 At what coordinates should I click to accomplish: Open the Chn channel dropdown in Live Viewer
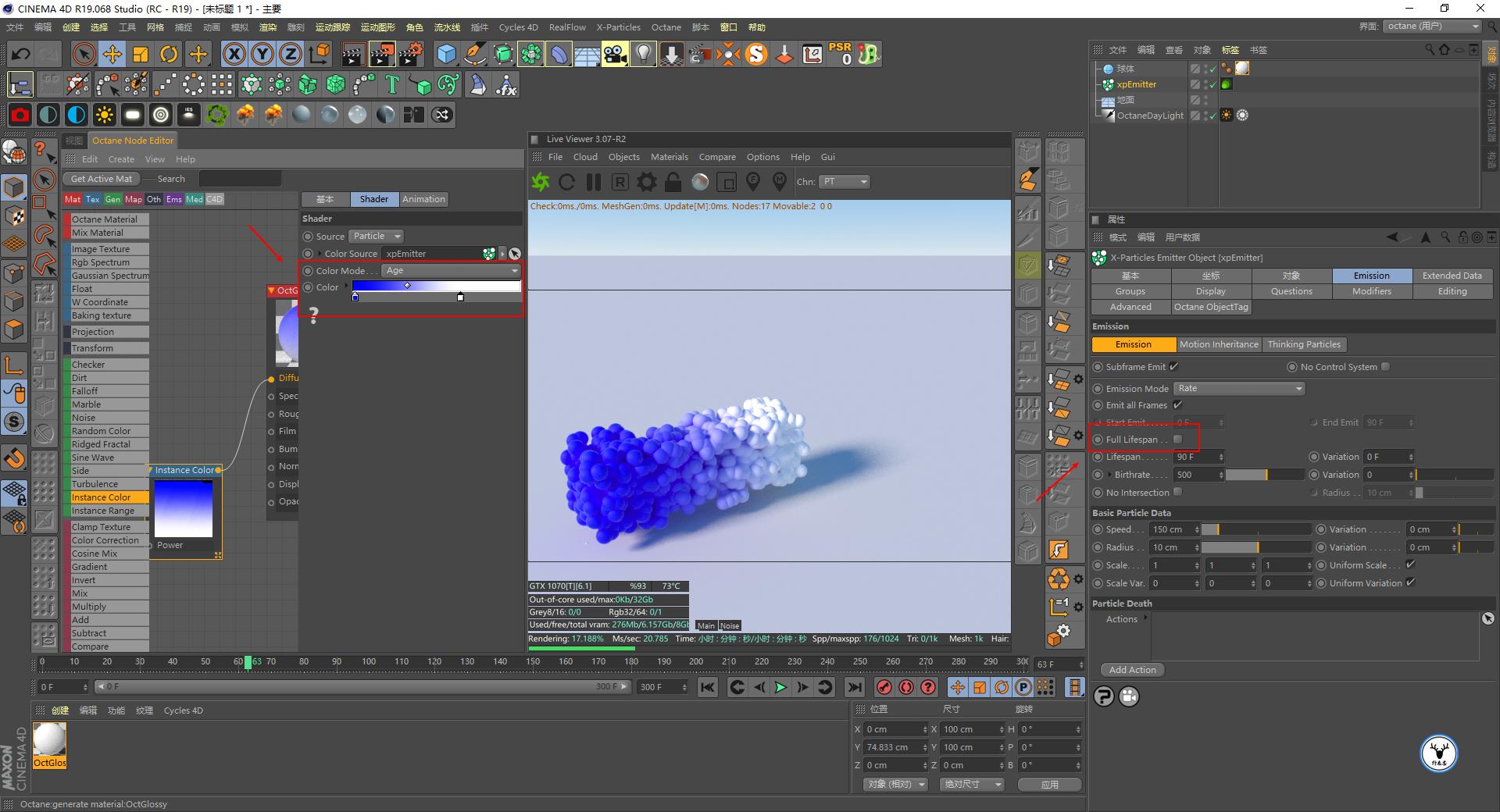click(845, 182)
